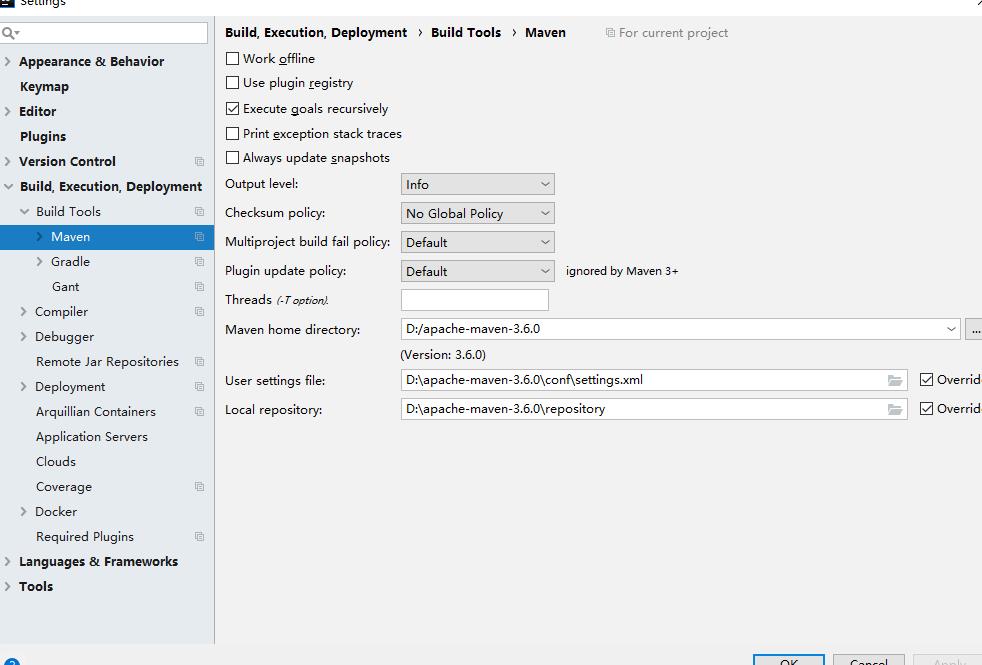Enable Print exception stack traces
Viewport: 982px width, 665px height.
[x=232, y=133]
